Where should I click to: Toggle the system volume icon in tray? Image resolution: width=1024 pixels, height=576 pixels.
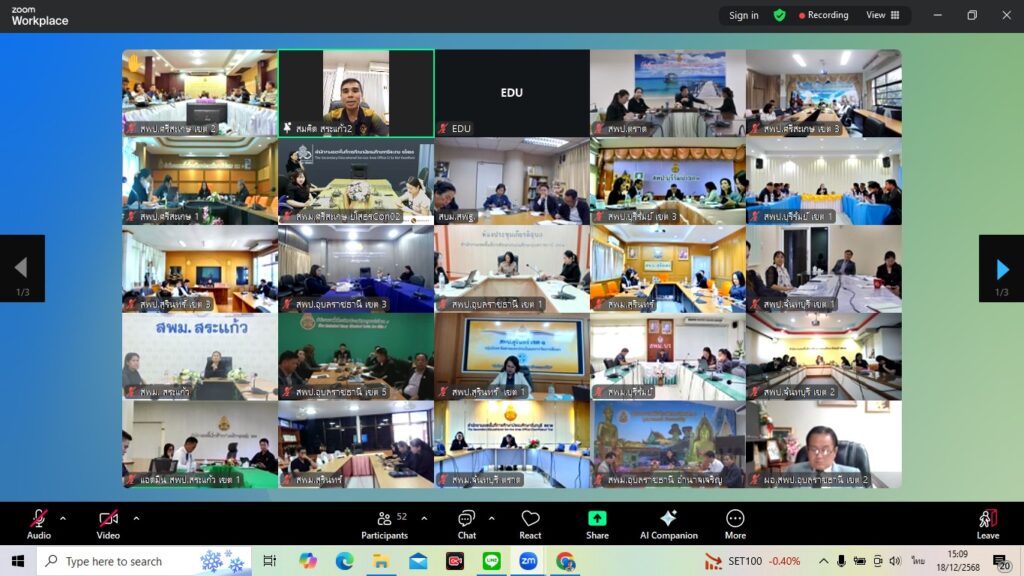[x=894, y=561]
